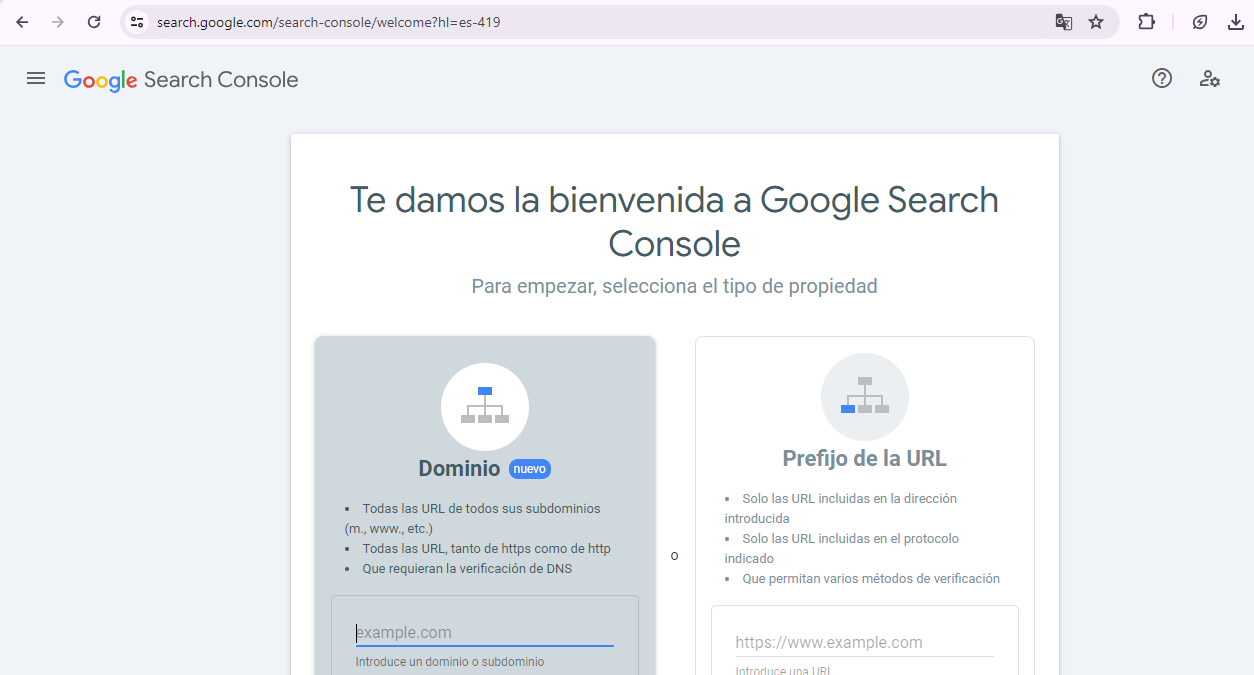
Task: Open the help question mark icon
Action: point(1162,78)
